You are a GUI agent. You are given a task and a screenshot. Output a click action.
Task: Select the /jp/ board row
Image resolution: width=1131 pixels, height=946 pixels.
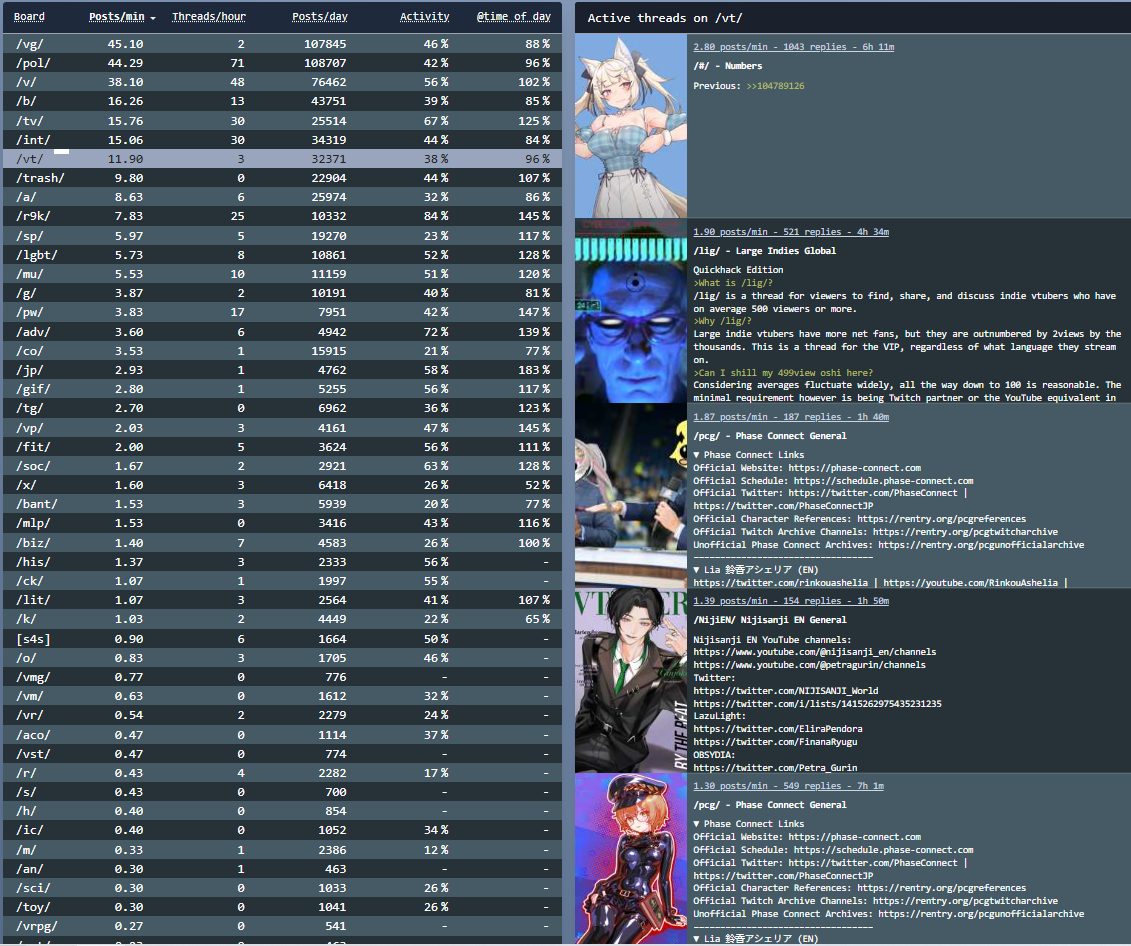click(282, 370)
